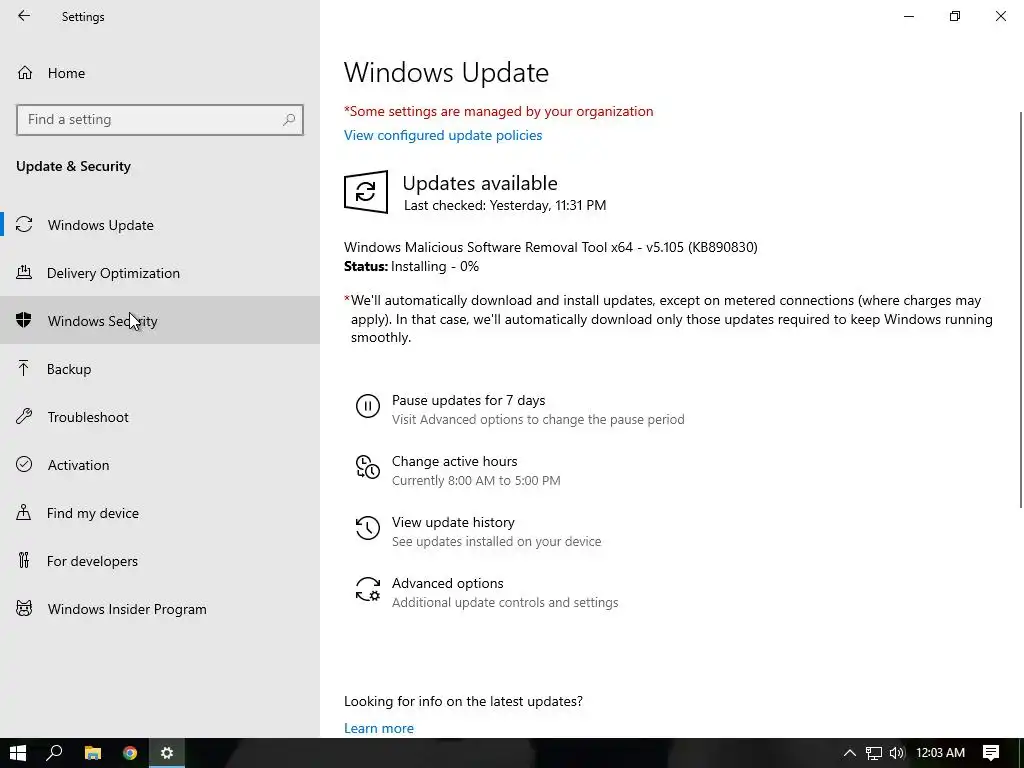Open File Explorer from the taskbar
Viewport: 1024px width, 768px height.
coord(93,753)
